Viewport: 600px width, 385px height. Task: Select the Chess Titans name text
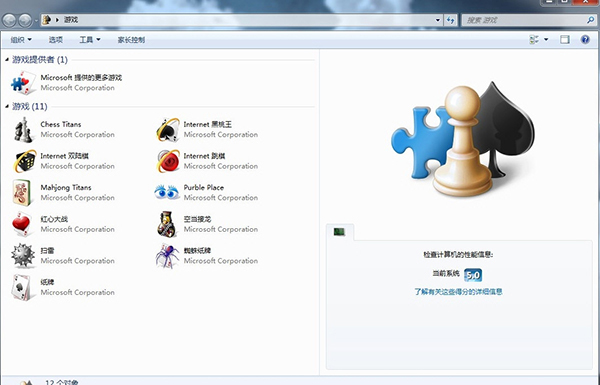[x=61, y=124]
